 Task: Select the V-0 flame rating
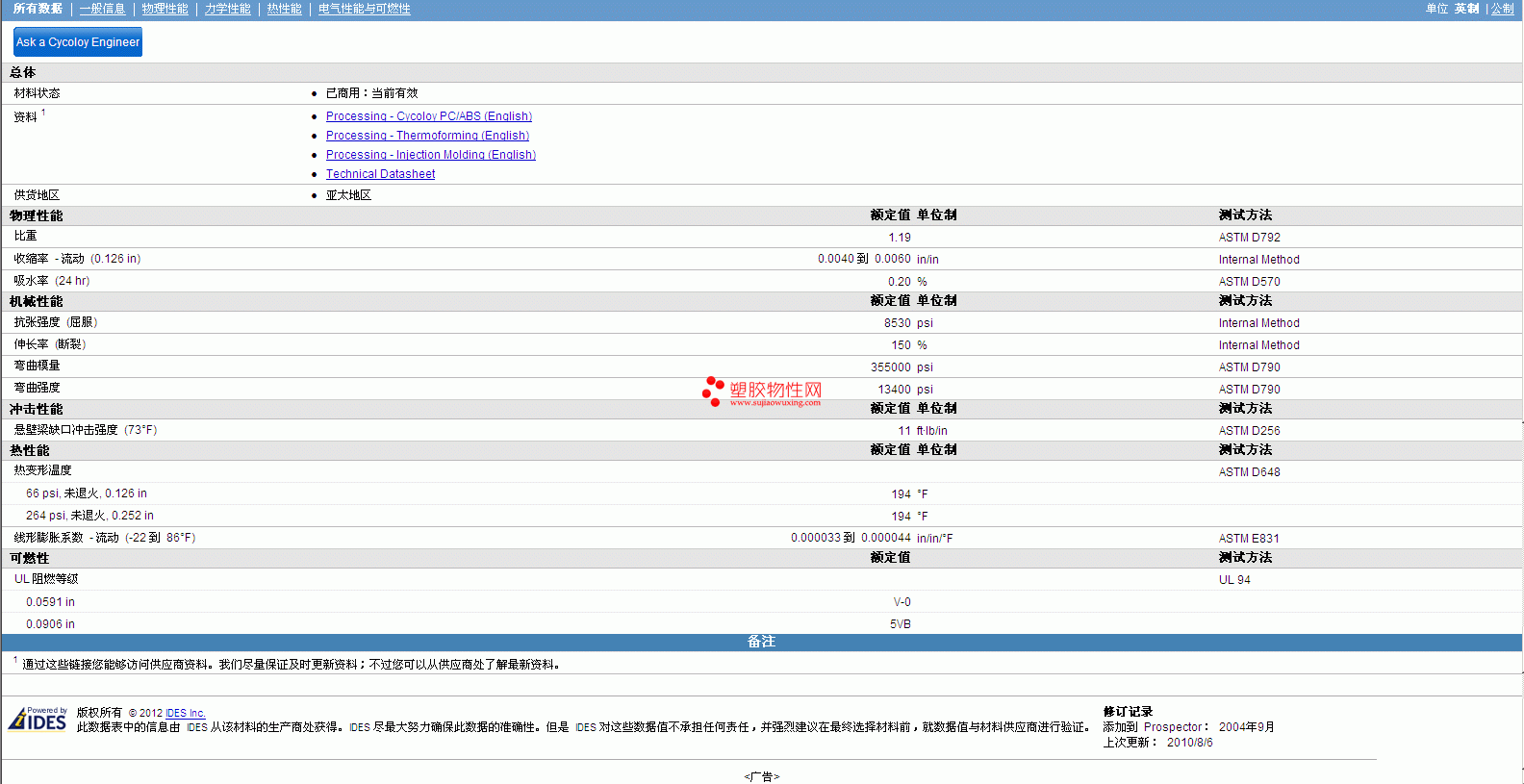pyautogui.click(x=902, y=602)
